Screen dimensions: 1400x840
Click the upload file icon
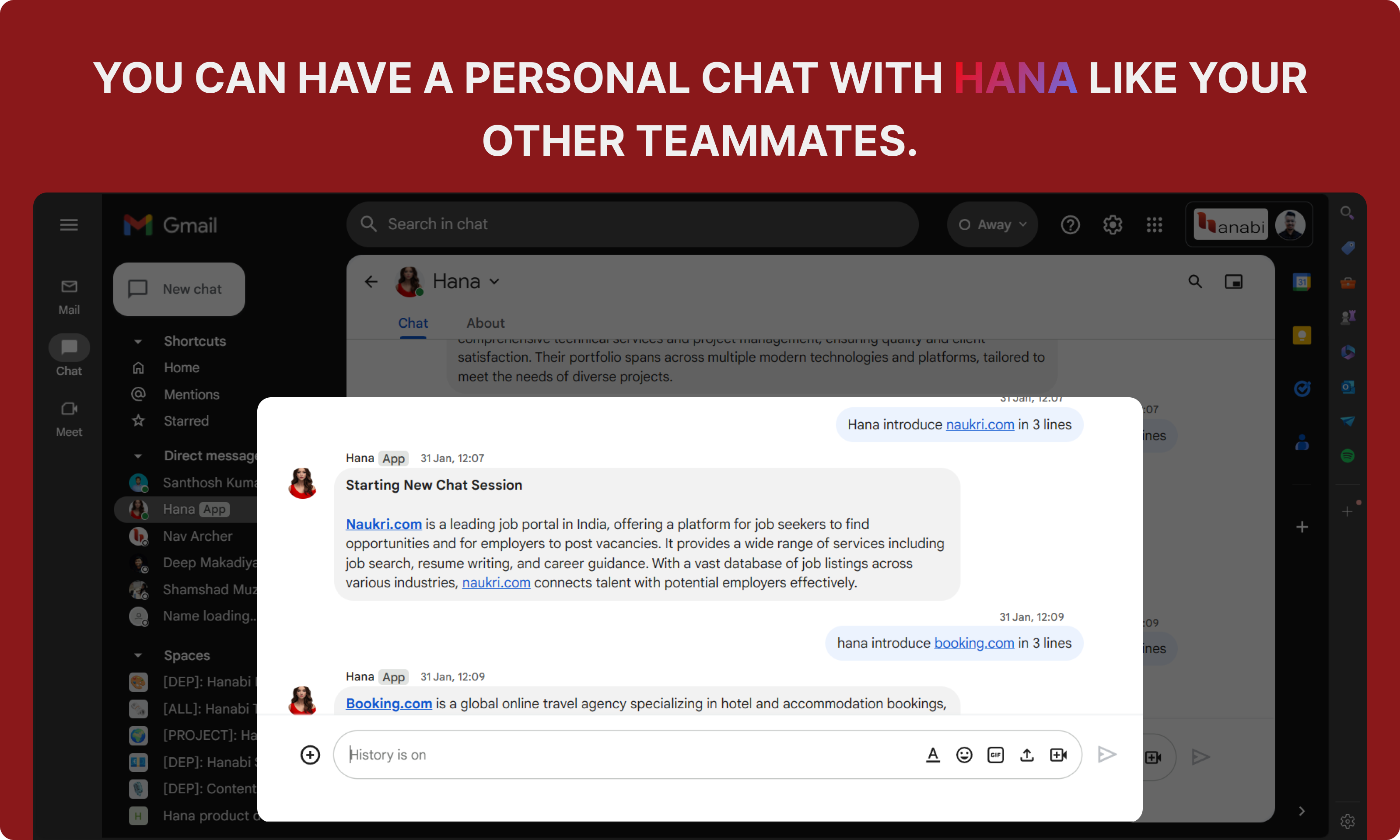pyautogui.click(x=1026, y=755)
